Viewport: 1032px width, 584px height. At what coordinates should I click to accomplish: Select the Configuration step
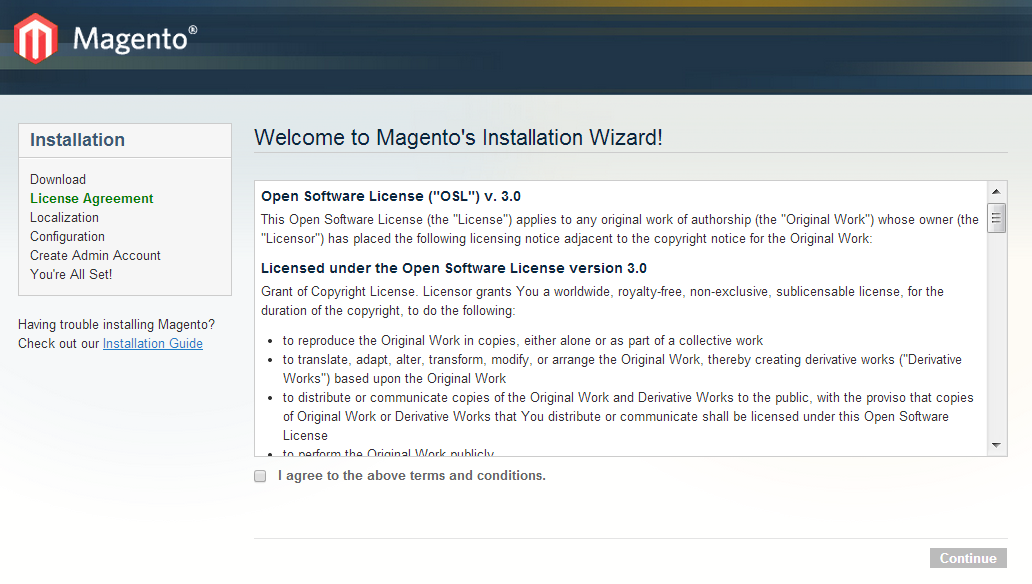(x=67, y=237)
